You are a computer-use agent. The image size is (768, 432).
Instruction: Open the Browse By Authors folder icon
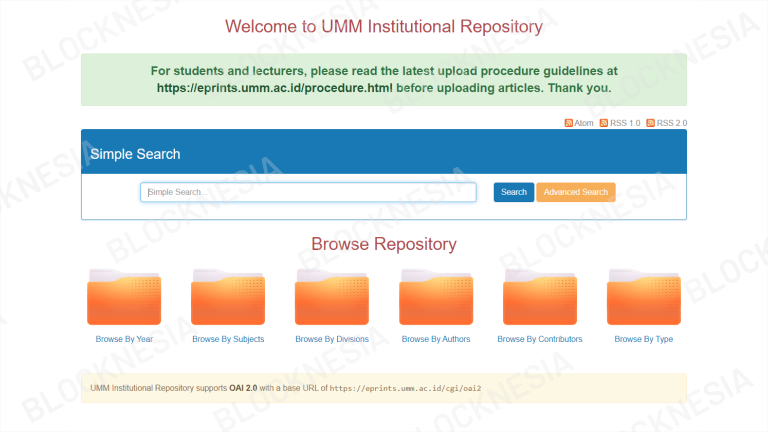point(436,297)
